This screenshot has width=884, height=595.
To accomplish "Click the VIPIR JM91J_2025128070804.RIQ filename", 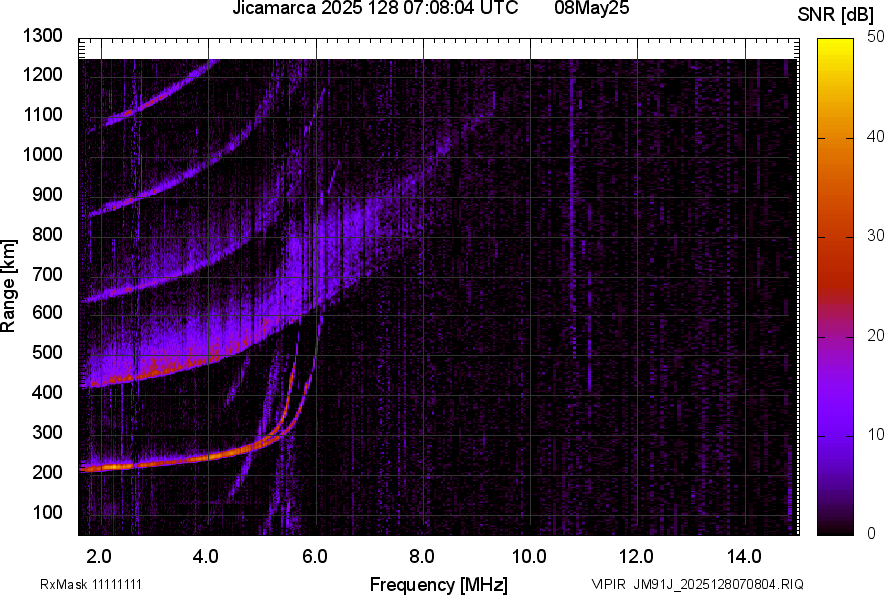I will tap(697, 584).
